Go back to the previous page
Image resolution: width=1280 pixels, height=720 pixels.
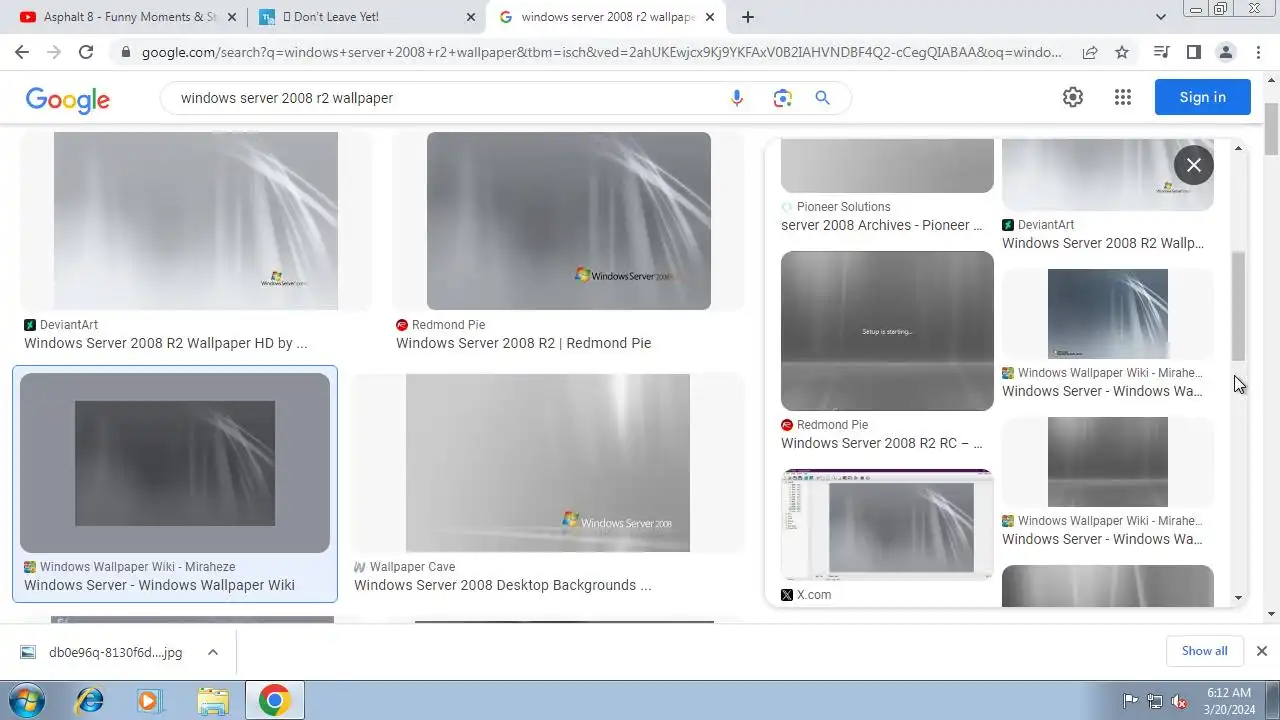pos(22,52)
